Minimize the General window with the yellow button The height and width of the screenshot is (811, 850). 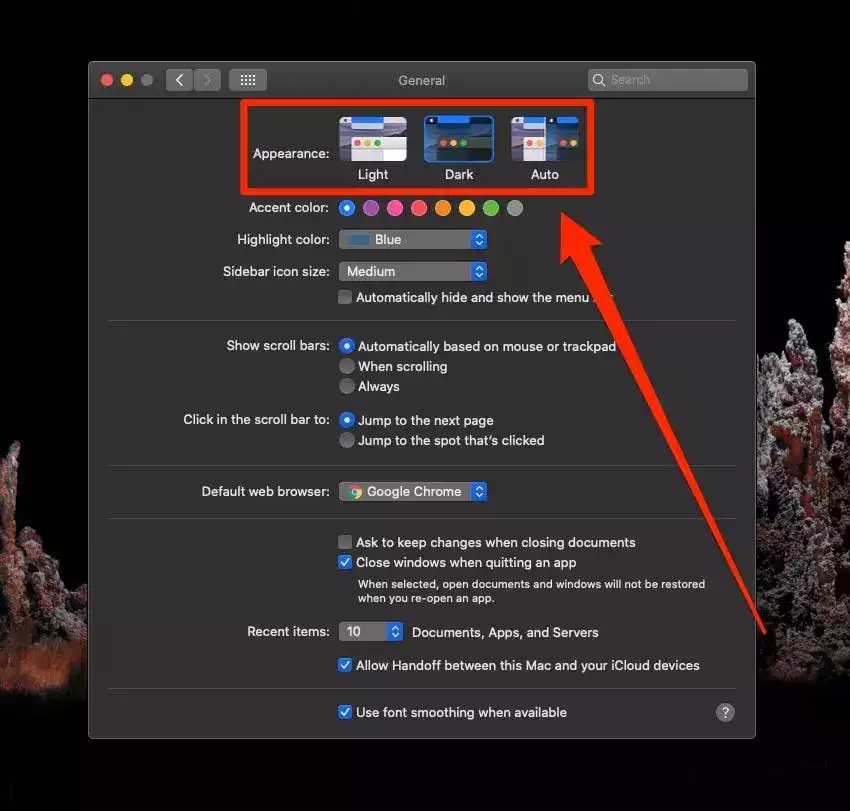click(x=127, y=80)
